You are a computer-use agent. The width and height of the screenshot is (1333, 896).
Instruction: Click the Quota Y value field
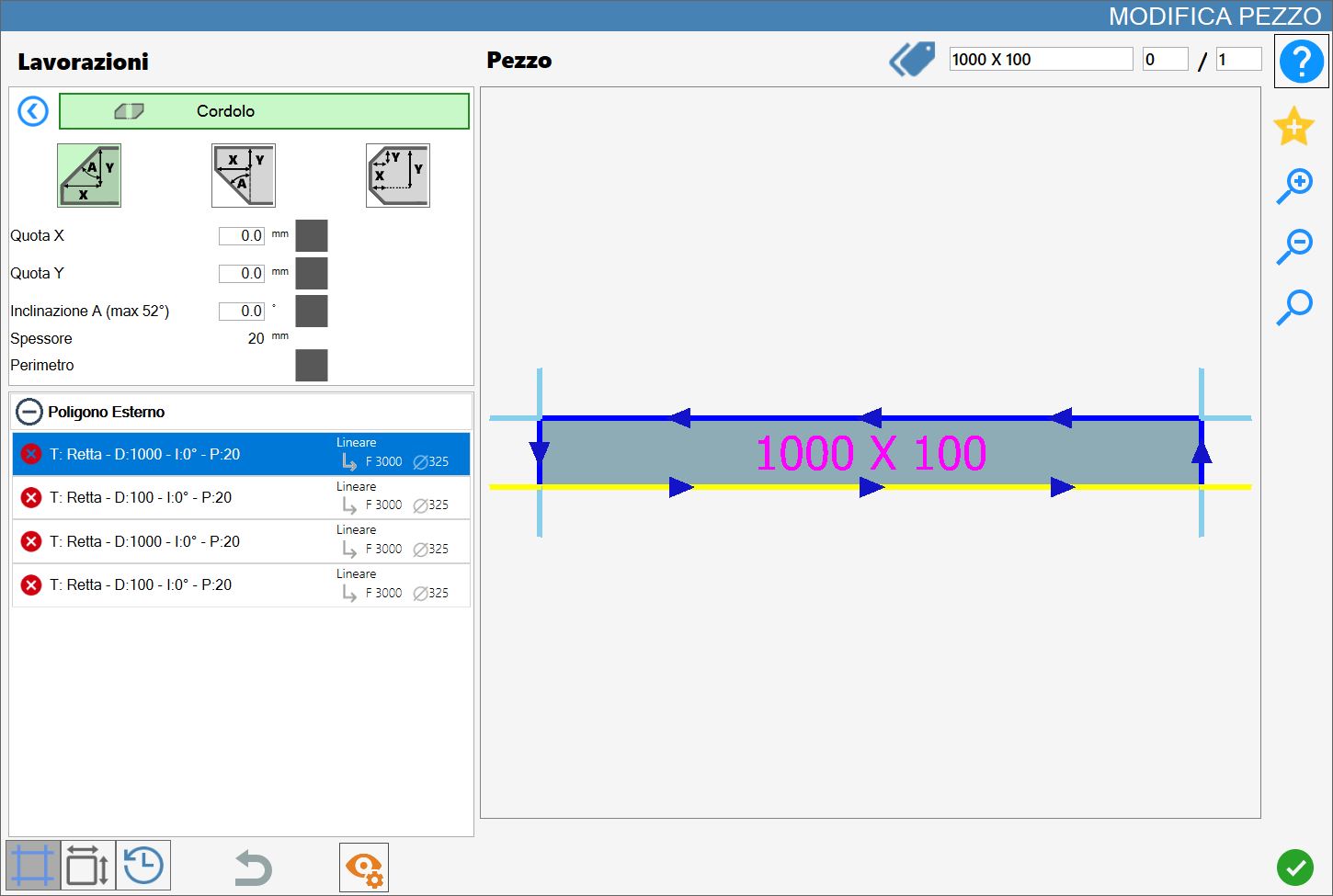(242, 274)
